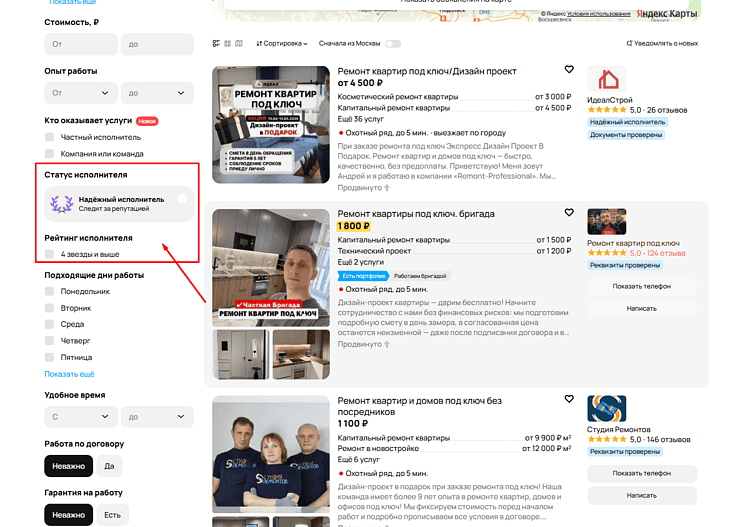This screenshot has width=751, height=527.
Task: Open 'Ремонт квартир под ключ/Дизайн проект' title
Action: point(427,71)
